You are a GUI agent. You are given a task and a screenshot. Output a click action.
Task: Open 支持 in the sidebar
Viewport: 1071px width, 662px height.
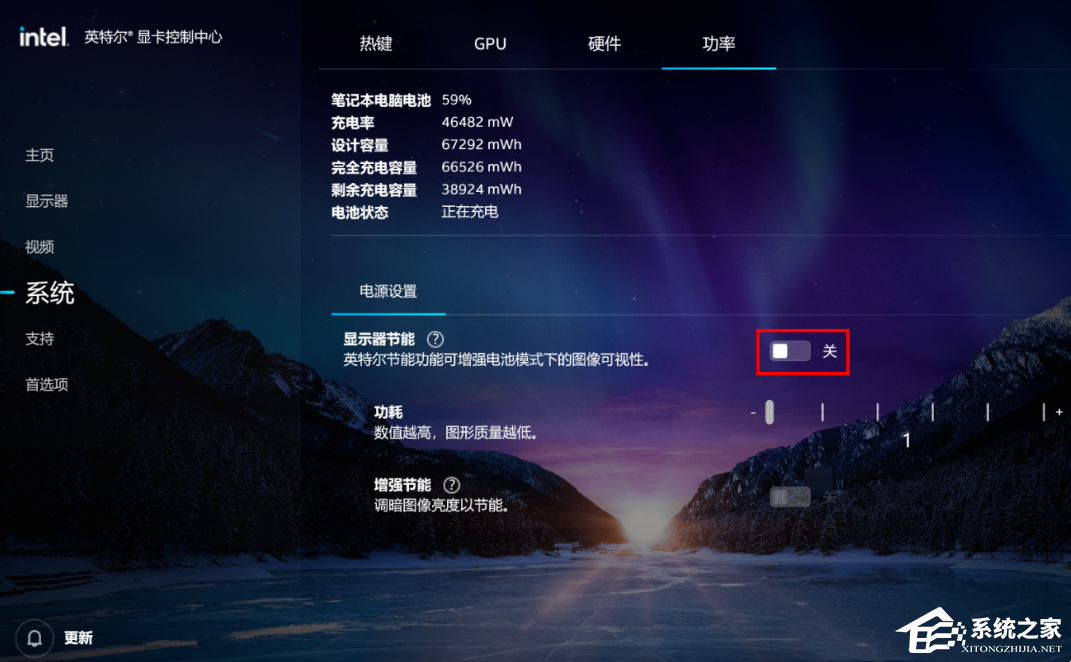coord(40,339)
